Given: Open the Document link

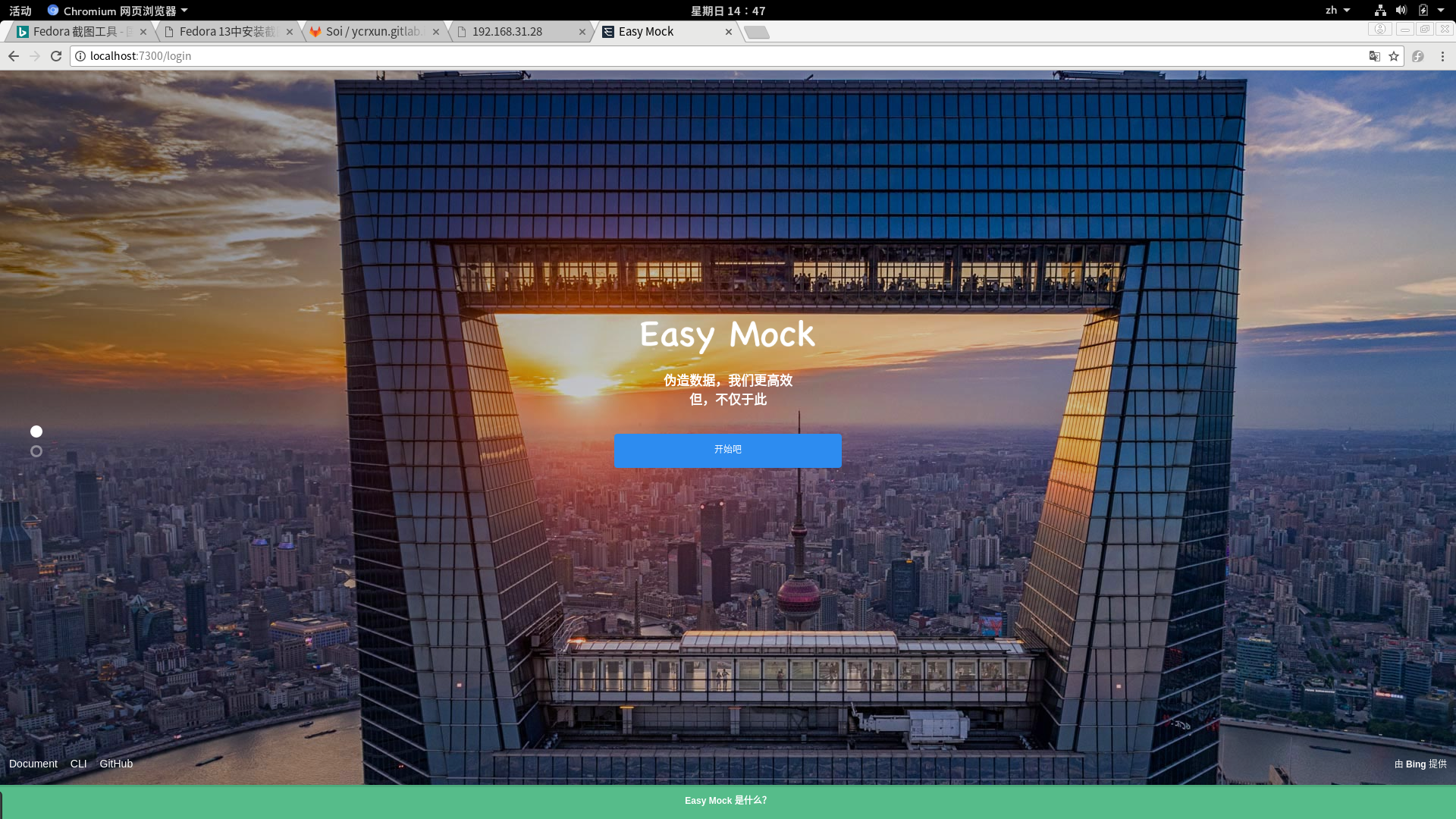Looking at the screenshot, I should click(33, 764).
